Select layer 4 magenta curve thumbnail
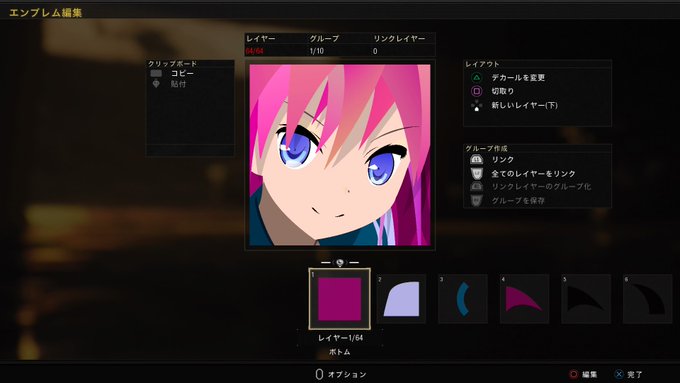This screenshot has width=680, height=383. 524,299
